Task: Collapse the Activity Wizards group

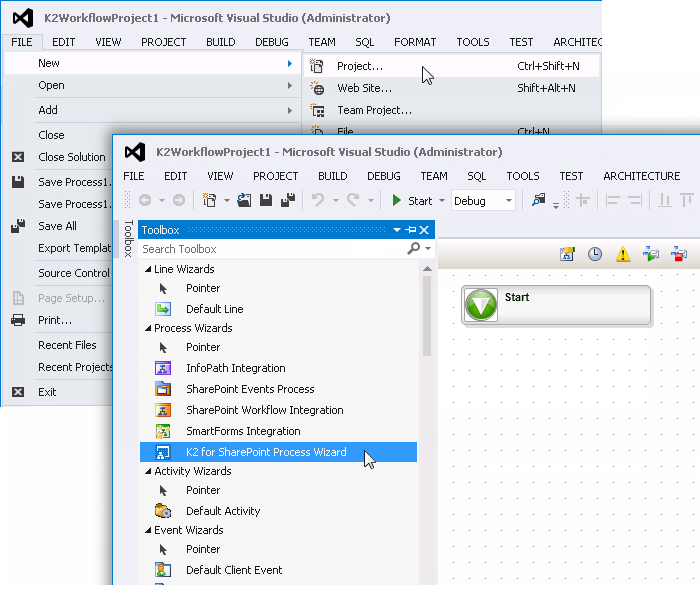Action: (x=148, y=471)
